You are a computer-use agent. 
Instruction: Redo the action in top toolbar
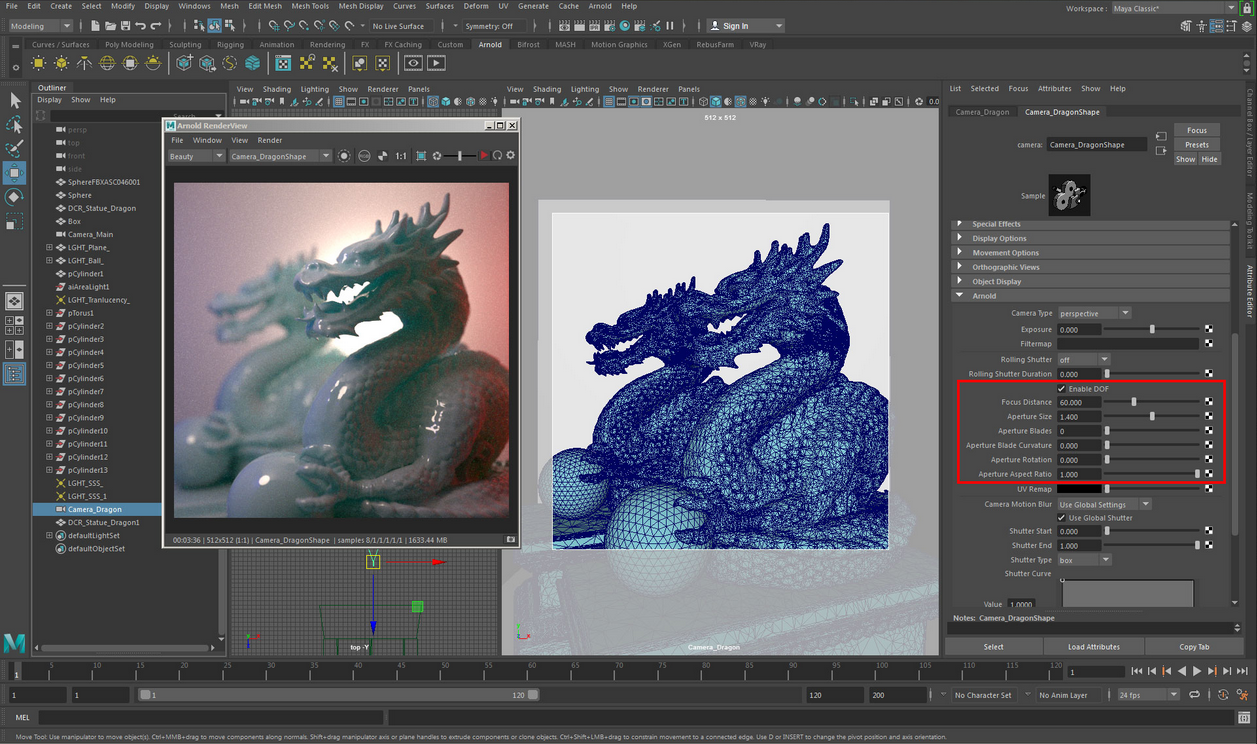(155, 26)
